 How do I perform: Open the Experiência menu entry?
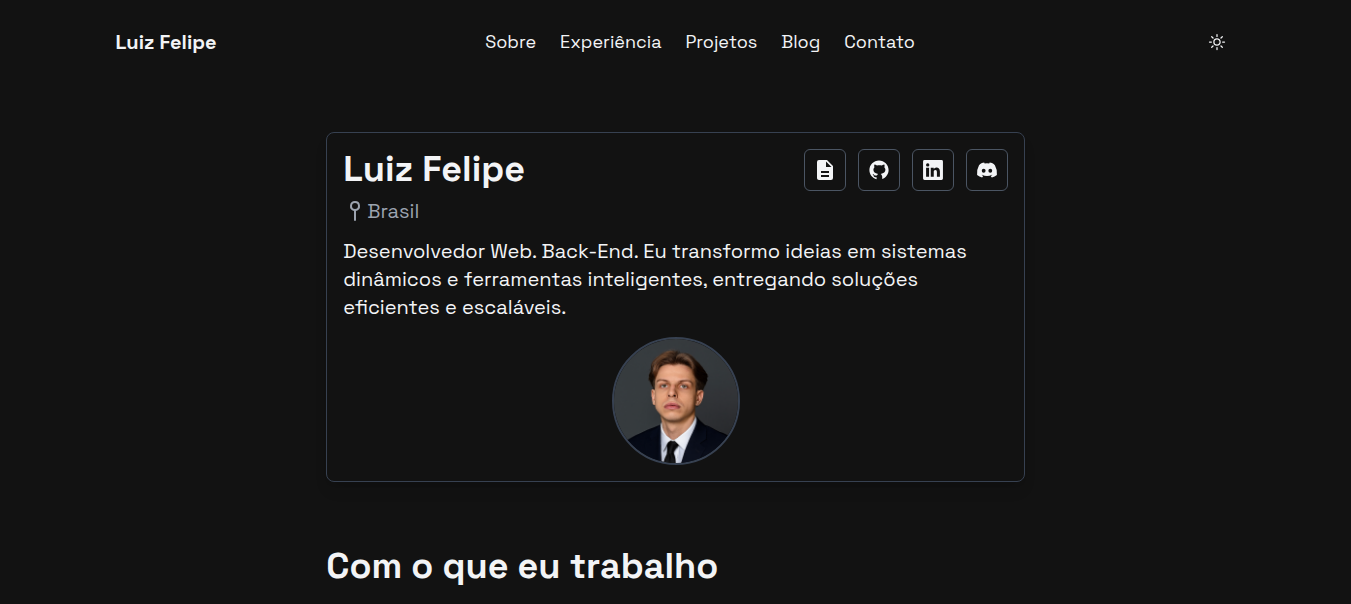(x=610, y=42)
